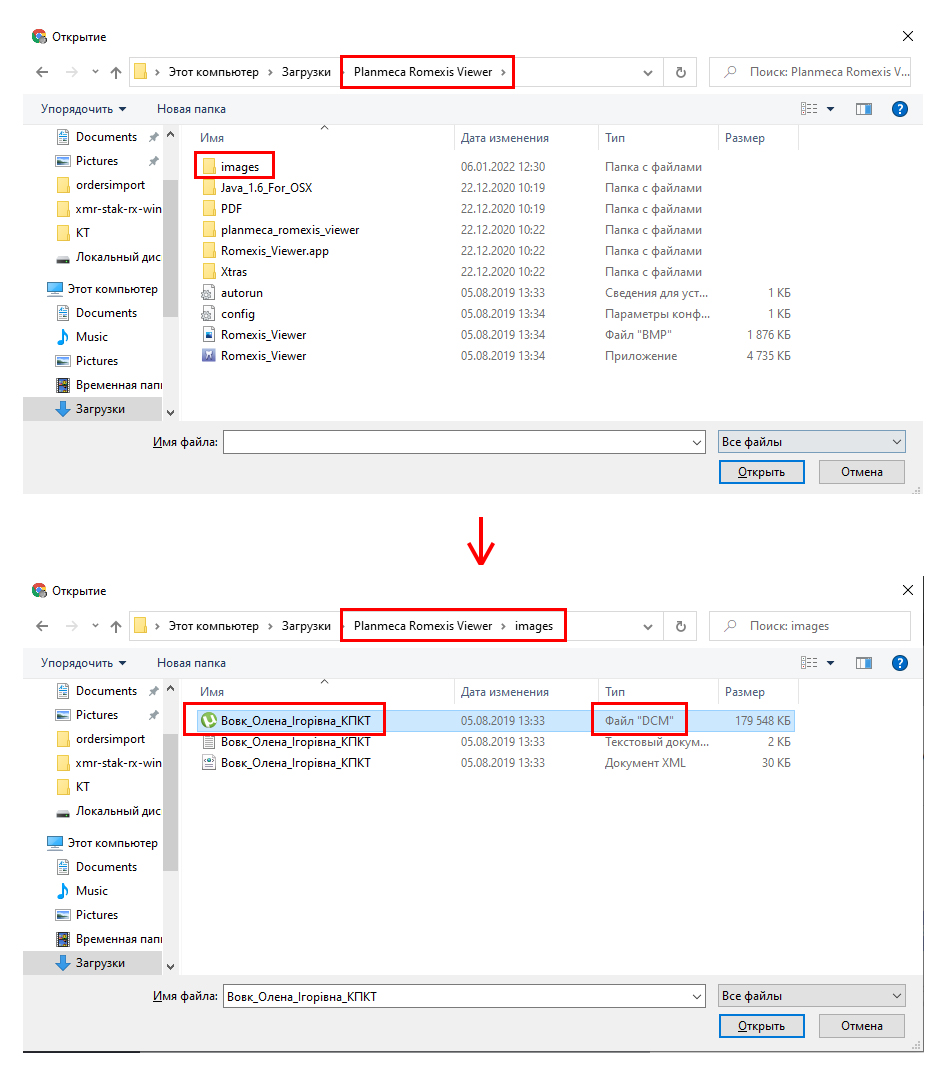Select the DCM file Вовк_Олена_Ігорівна_КПКТ

coord(495,721)
